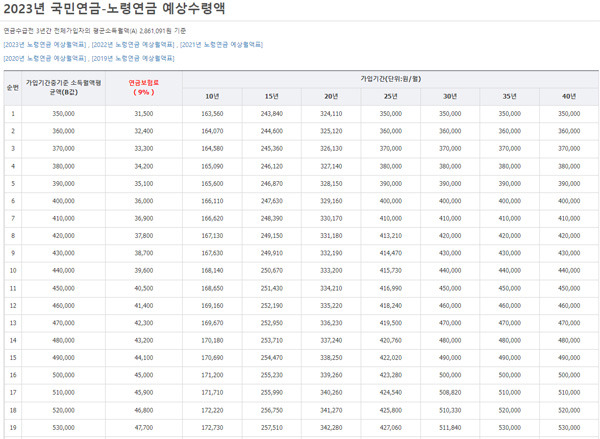Click the 15년 column header
This screenshot has height=439, width=600.
pyautogui.click(x=272, y=96)
